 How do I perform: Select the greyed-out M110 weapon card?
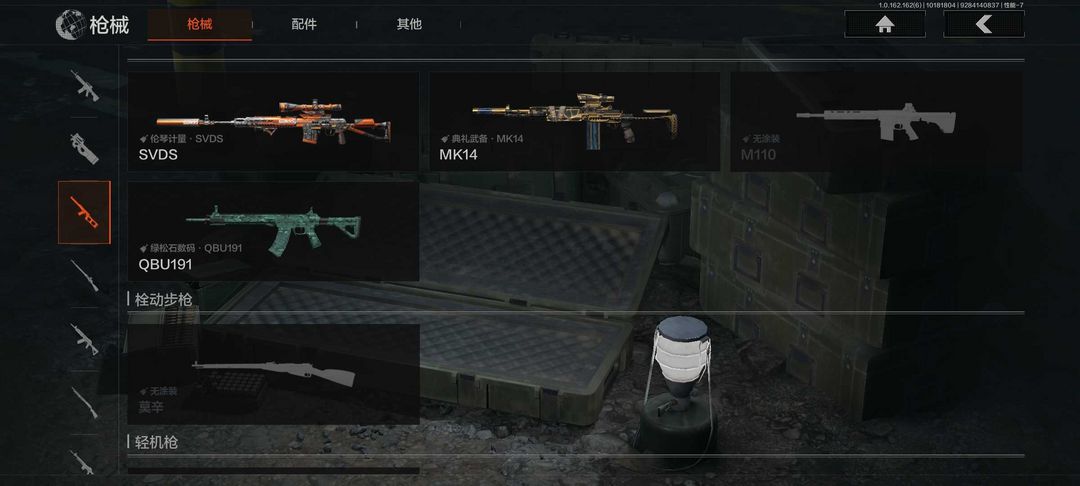point(876,121)
